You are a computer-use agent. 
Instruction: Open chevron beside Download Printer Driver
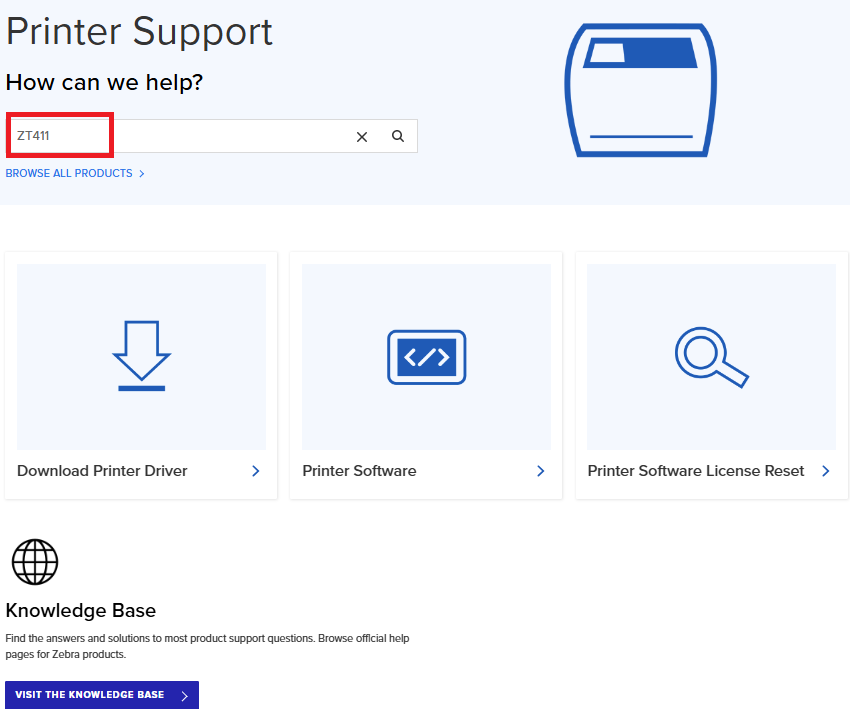pyautogui.click(x=256, y=471)
